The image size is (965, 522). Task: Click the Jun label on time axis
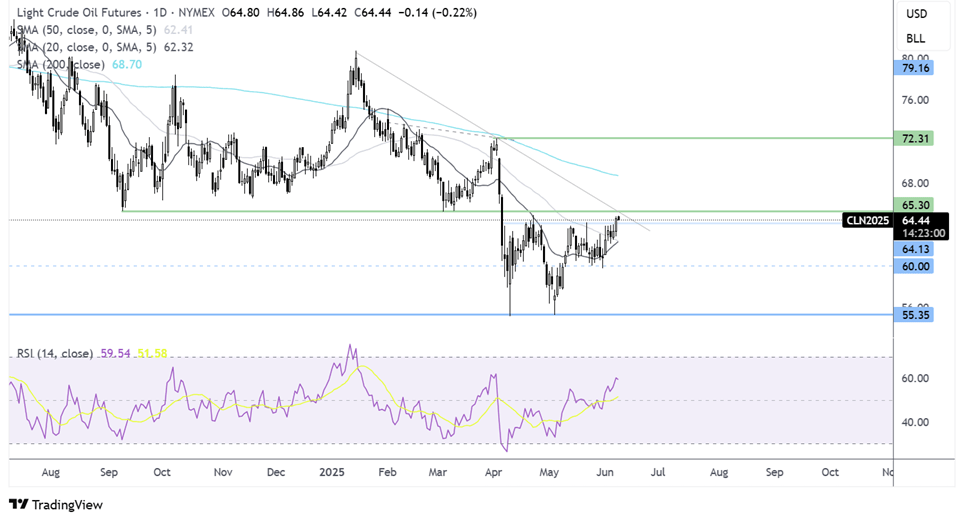point(605,472)
